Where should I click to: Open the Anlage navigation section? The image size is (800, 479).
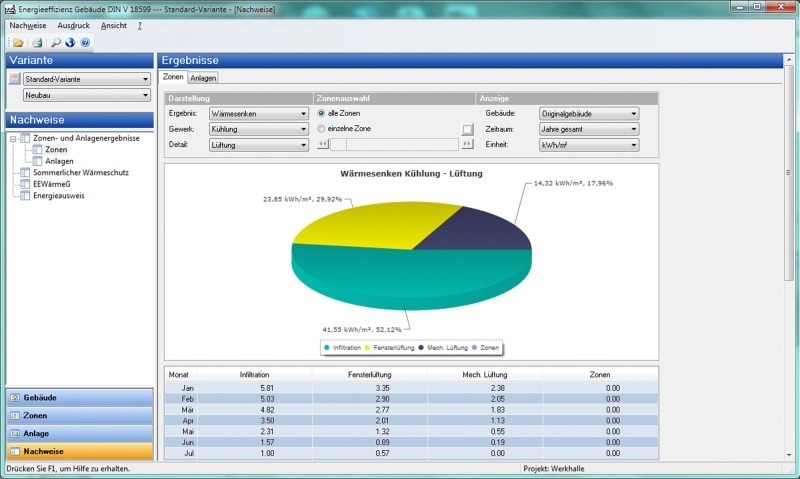click(x=80, y=434)
